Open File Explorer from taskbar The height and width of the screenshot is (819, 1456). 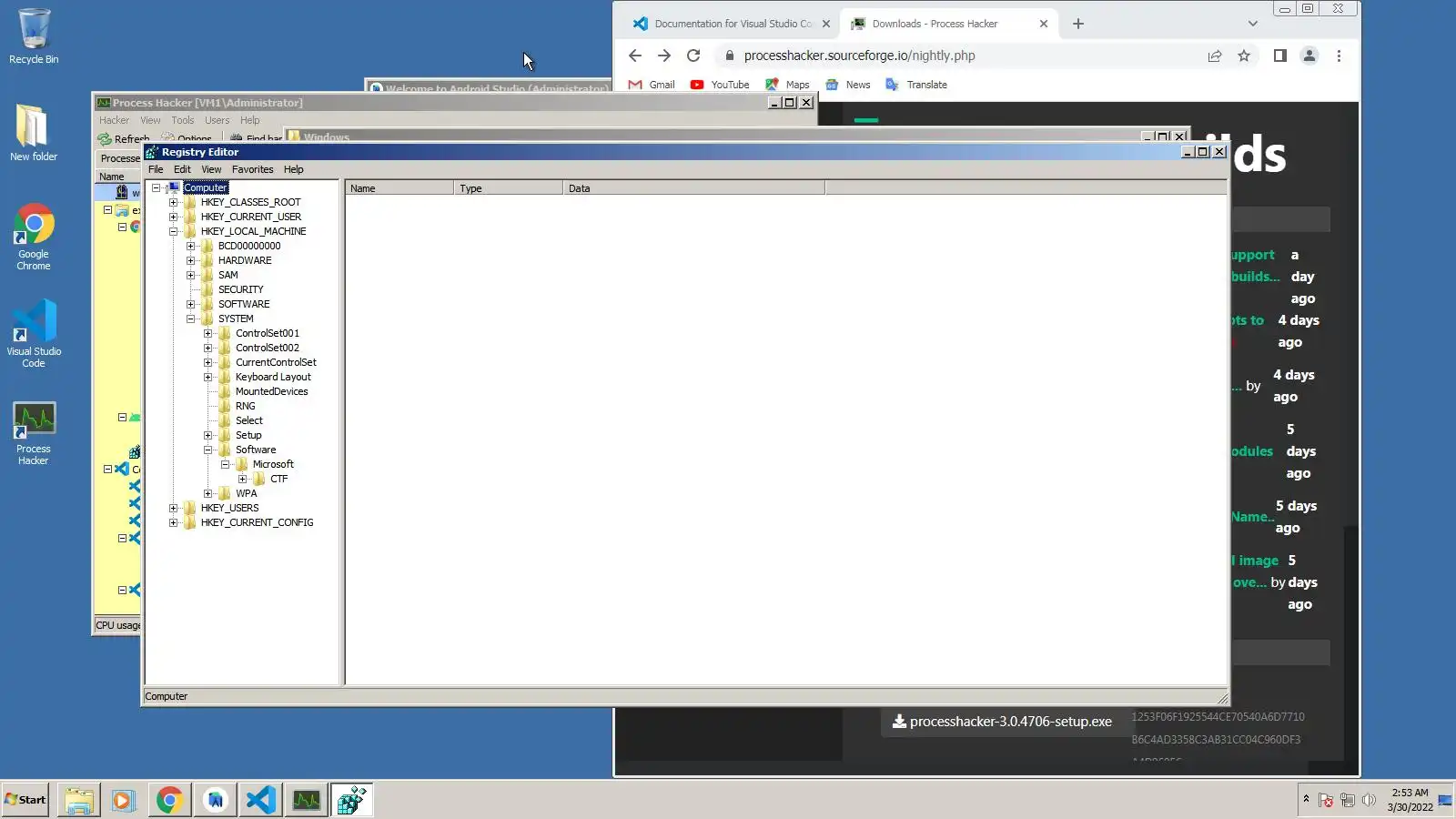pos(79,800)
